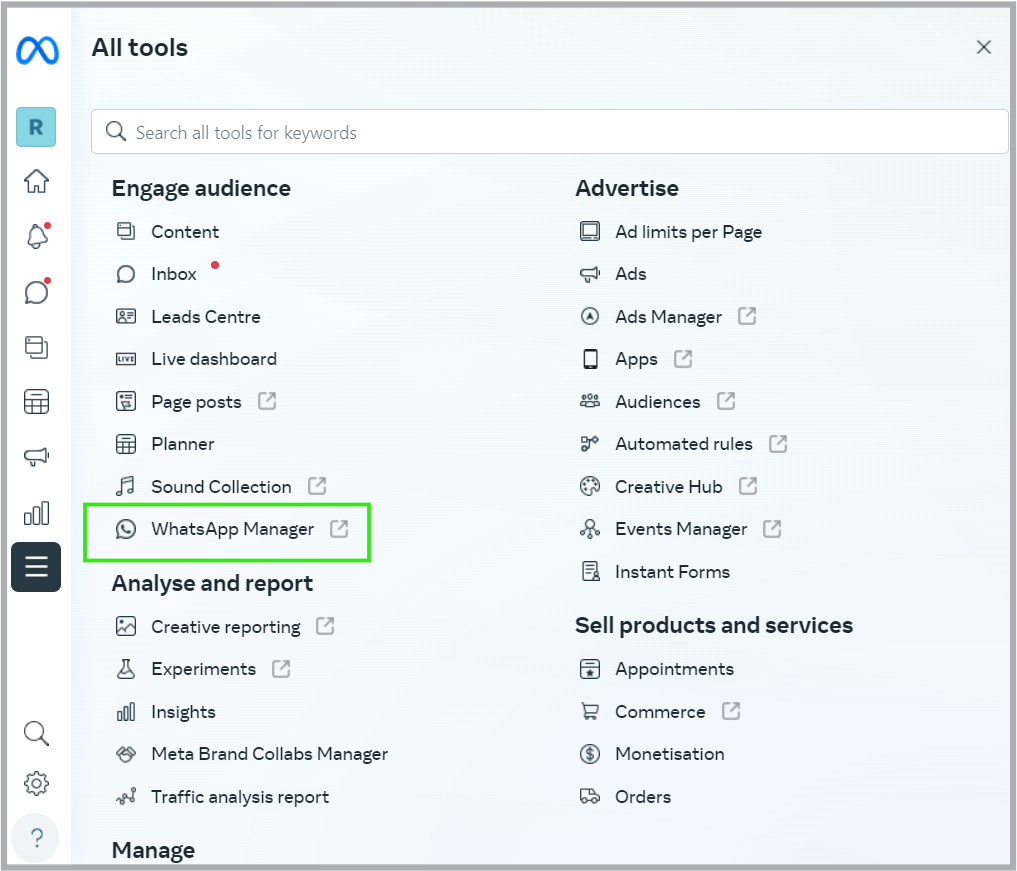Viewport: 1017px width, 871px height.
Task: Click the Orders truck icon
Action: tap(590, 796)
